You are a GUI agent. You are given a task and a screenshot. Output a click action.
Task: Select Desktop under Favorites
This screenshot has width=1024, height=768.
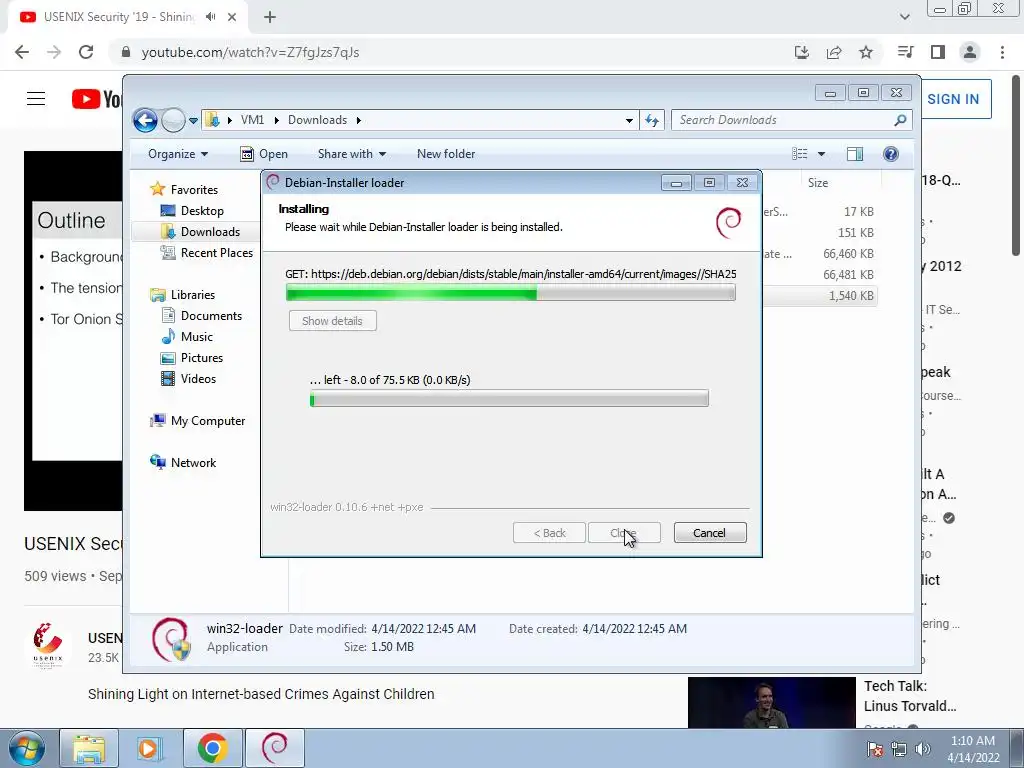point(202,211)
